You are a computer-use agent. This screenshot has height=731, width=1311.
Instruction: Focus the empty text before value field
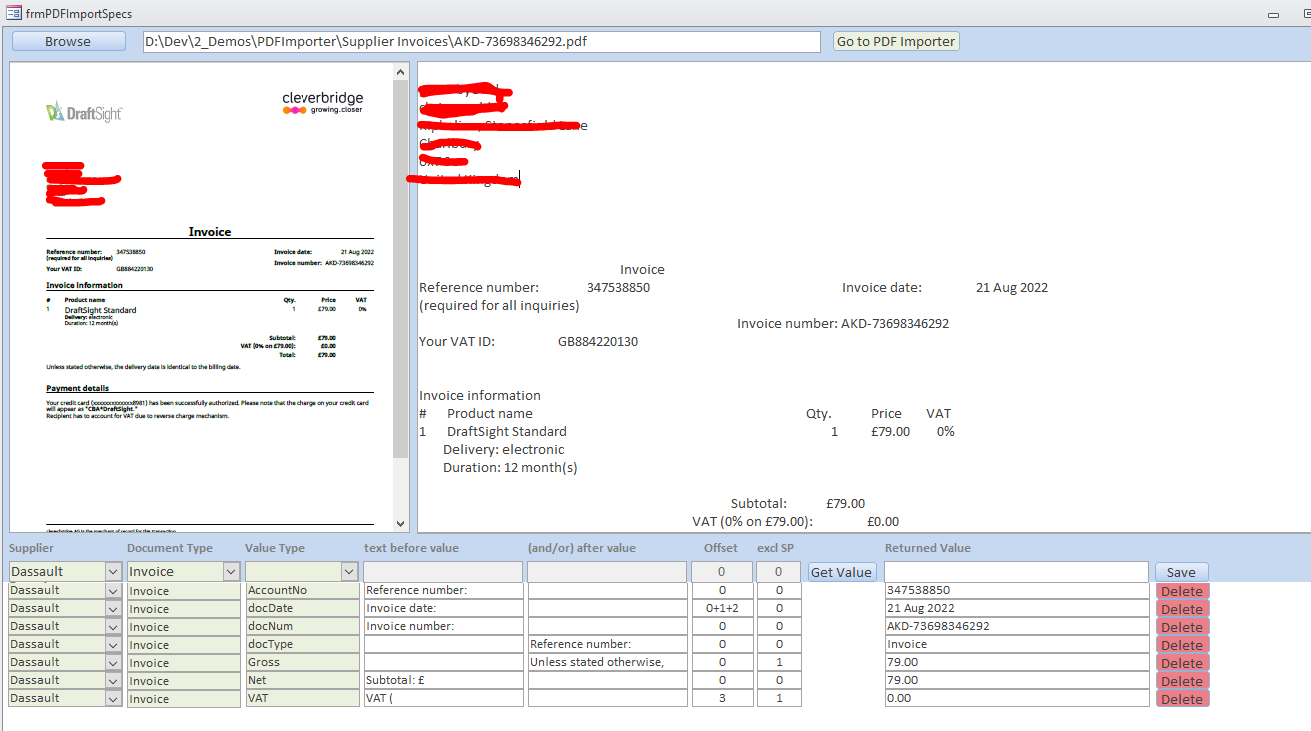pos(442,572)
